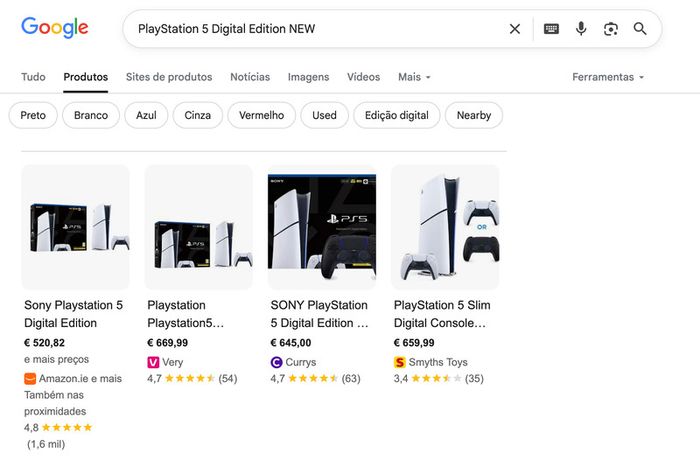Screen dimensions: 700x459
Task: Open the on-screen keyboard icon
Action: [551, 29]
